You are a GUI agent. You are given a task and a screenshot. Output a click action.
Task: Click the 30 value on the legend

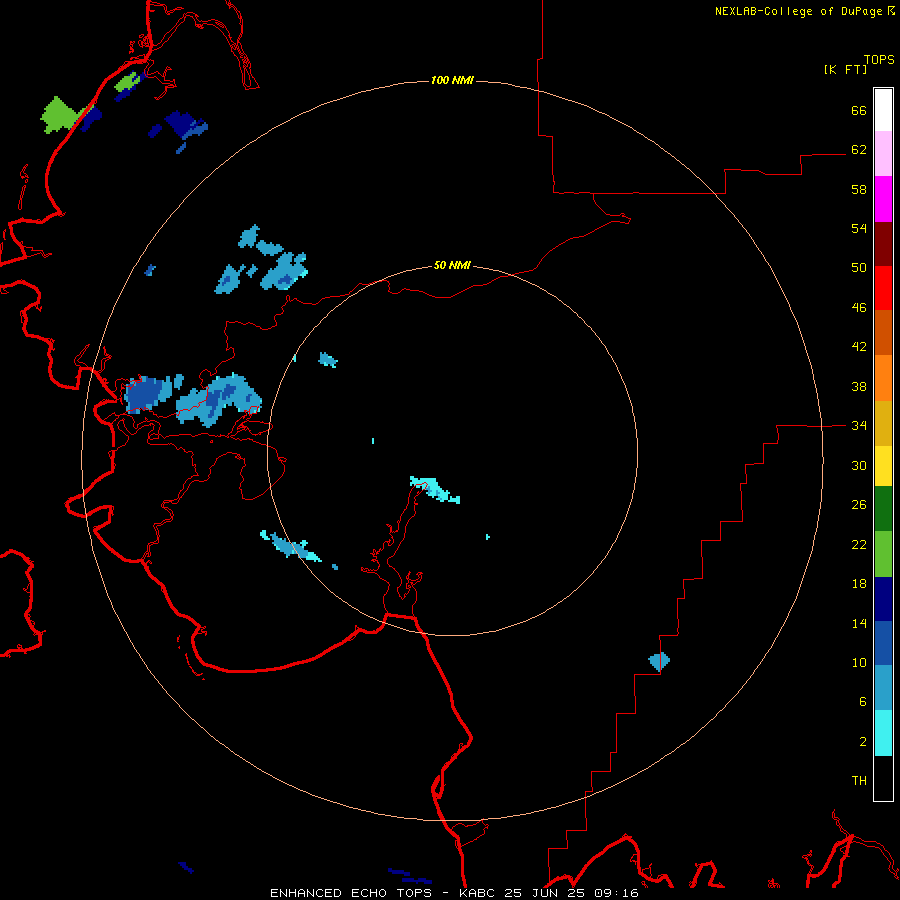click(859, 465)
